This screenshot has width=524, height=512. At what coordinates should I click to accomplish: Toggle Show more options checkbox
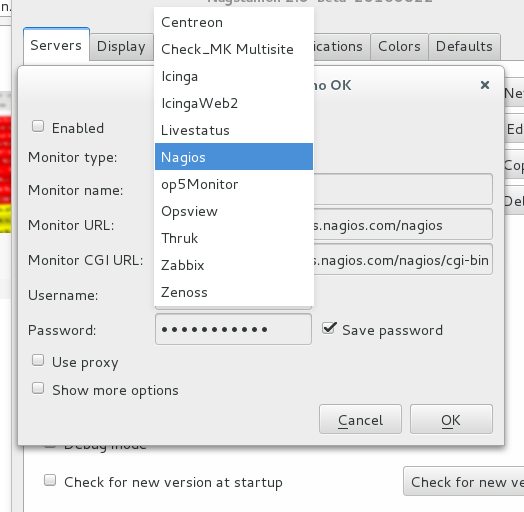click(38, 388)
